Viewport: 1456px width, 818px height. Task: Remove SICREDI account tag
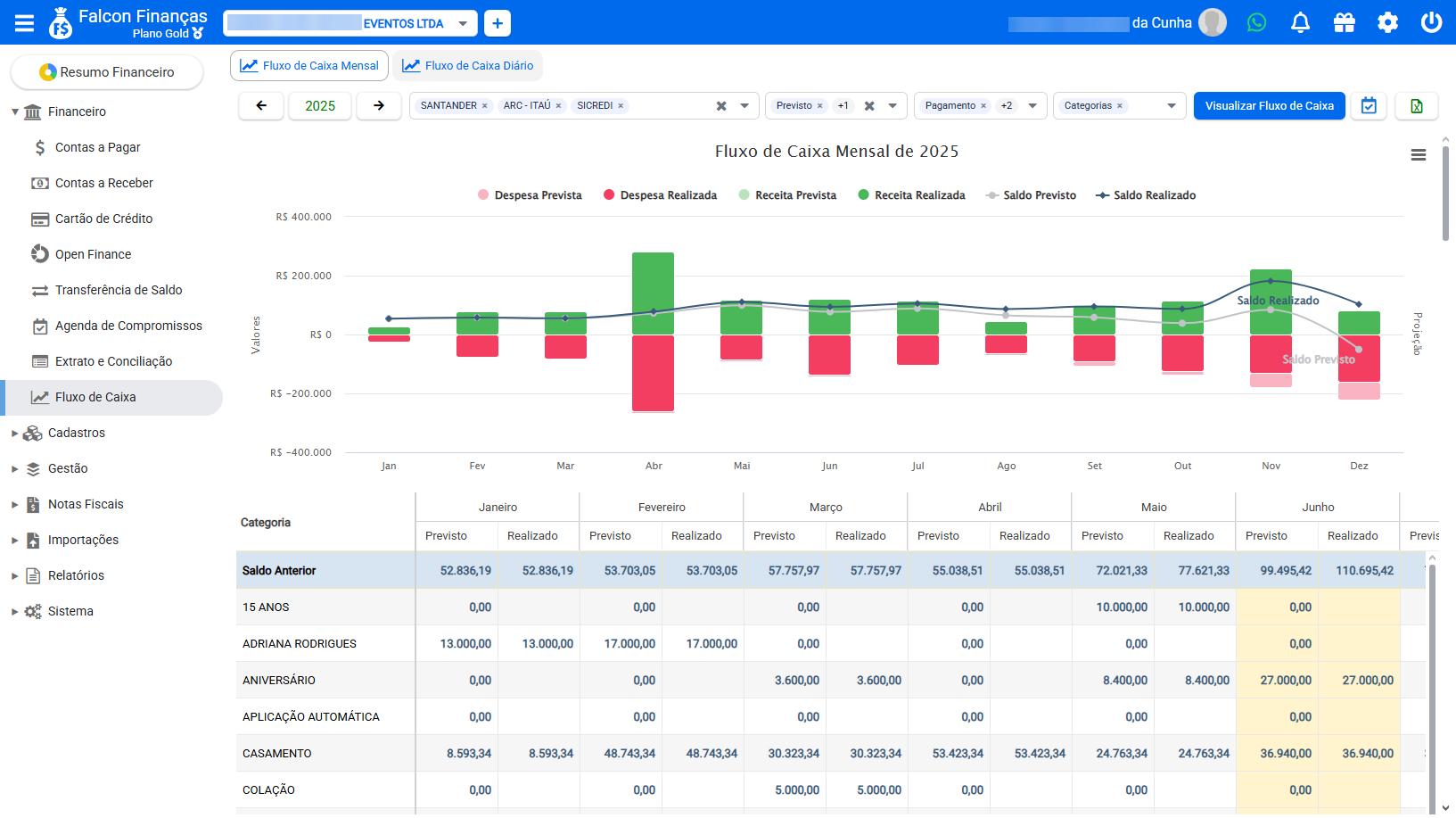pos(621,105)
